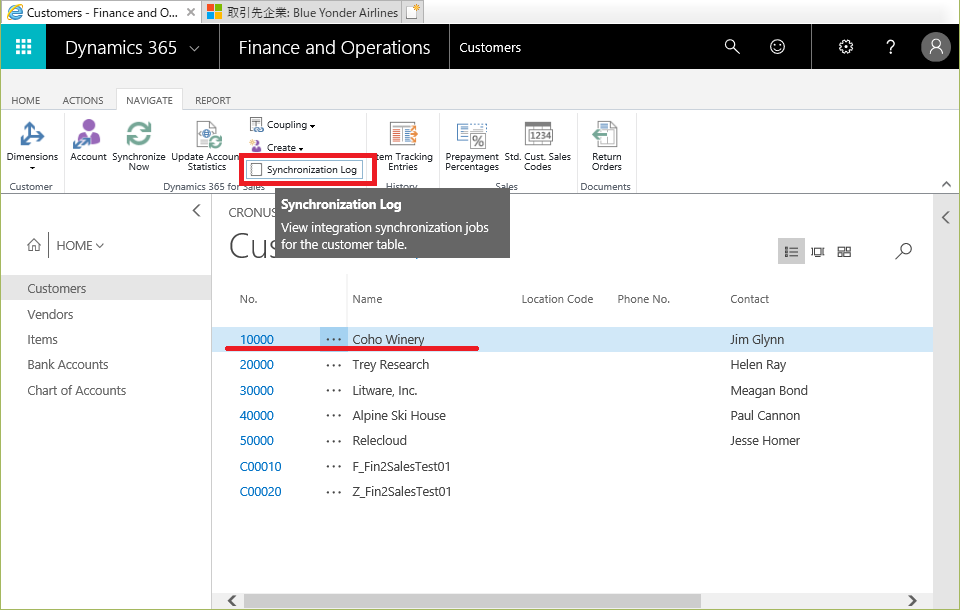Click the Finance and Operations title
This screenshot has width=960, height=610.
coord(334,48)
